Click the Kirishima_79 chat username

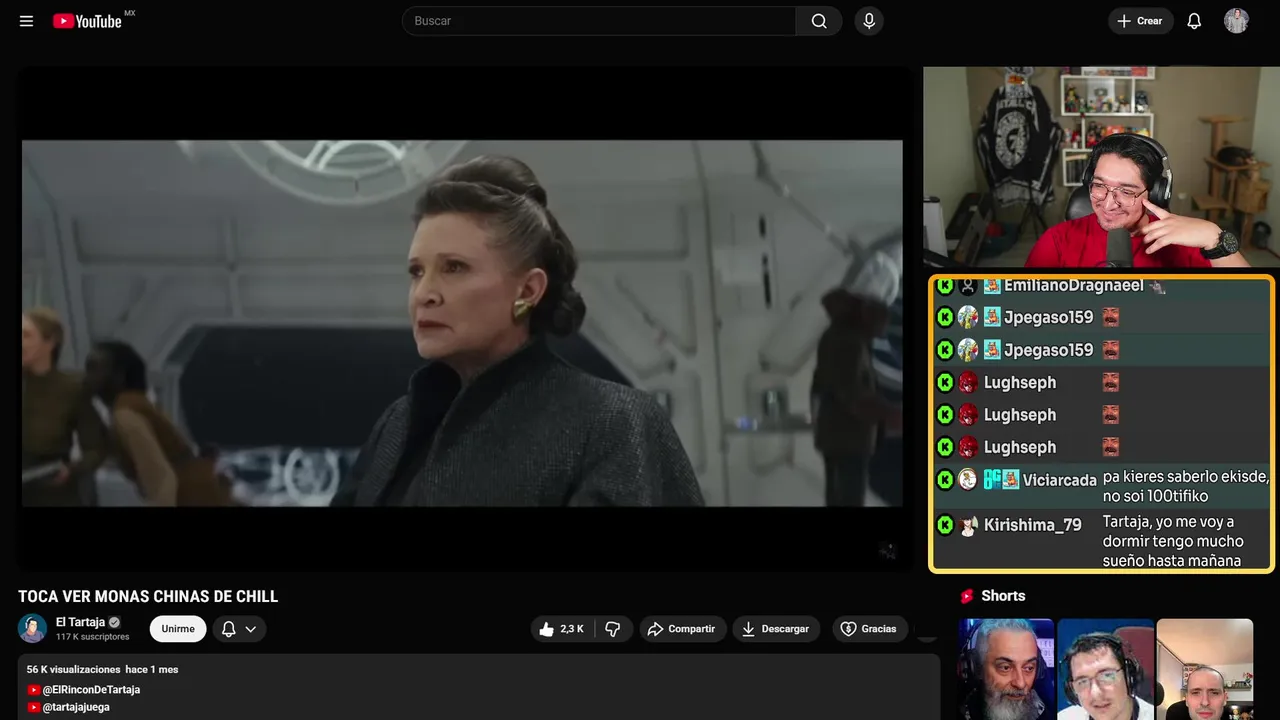click(1032, 525)
